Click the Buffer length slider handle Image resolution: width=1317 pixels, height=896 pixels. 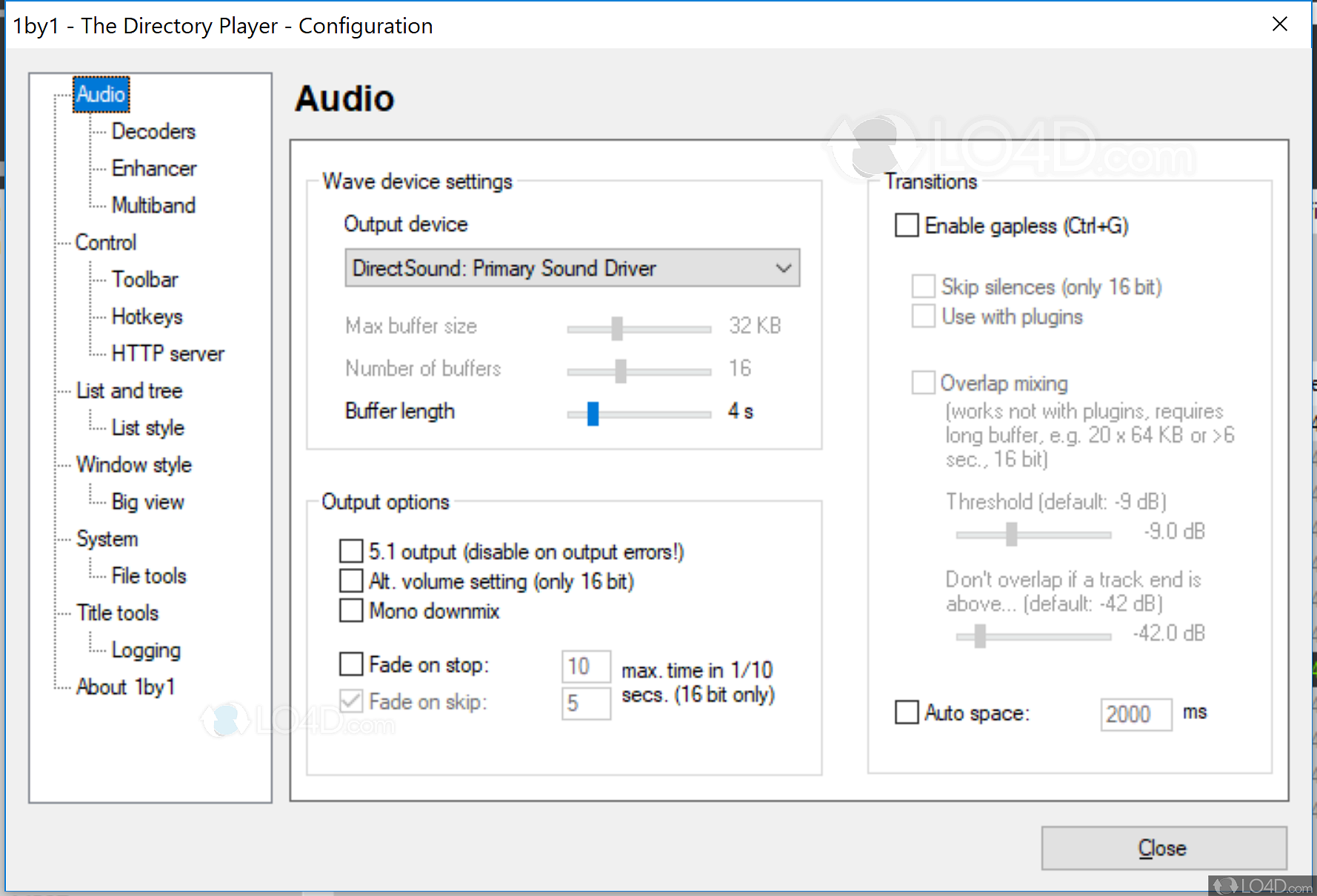tap(593, 413)
